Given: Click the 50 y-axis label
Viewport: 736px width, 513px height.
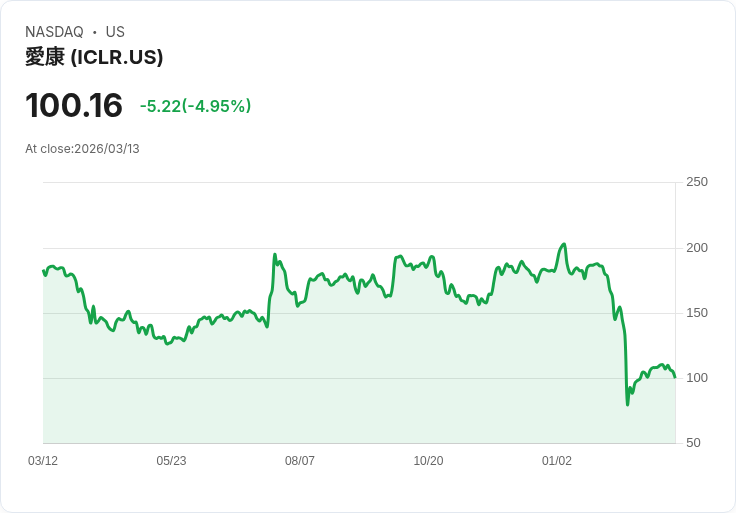Looking at the screenshot, I should (693, 443).
